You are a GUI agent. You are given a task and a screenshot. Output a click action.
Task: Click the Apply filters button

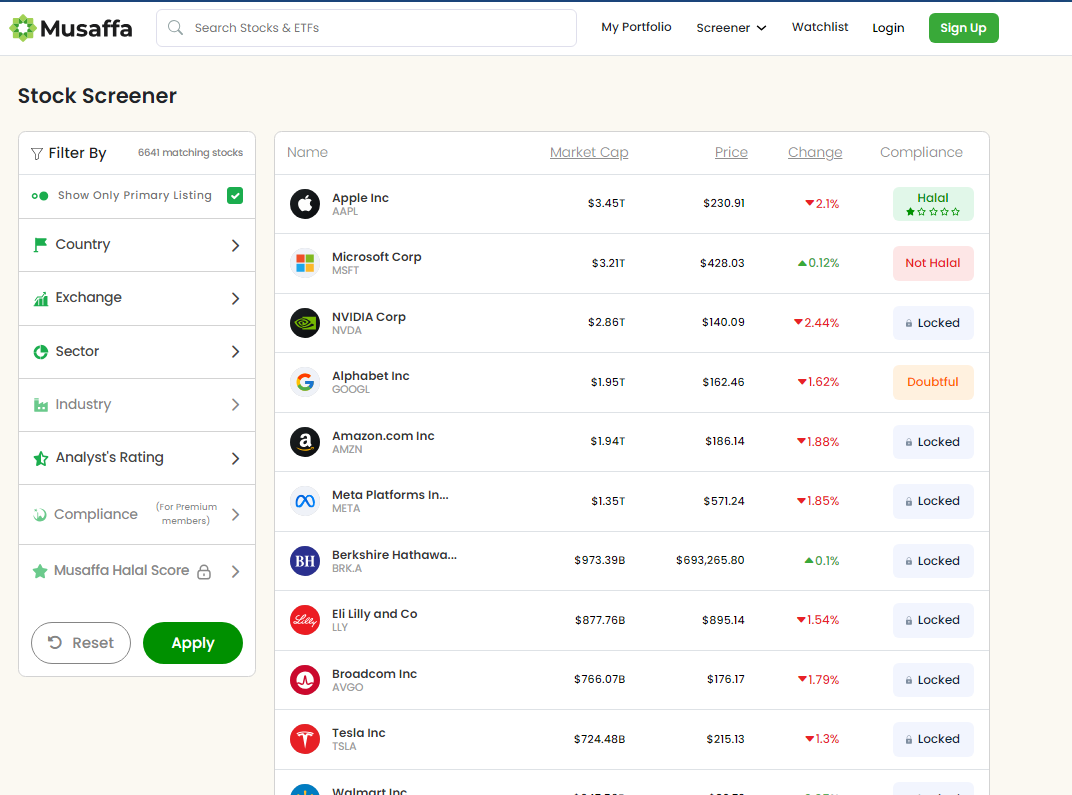193,643
